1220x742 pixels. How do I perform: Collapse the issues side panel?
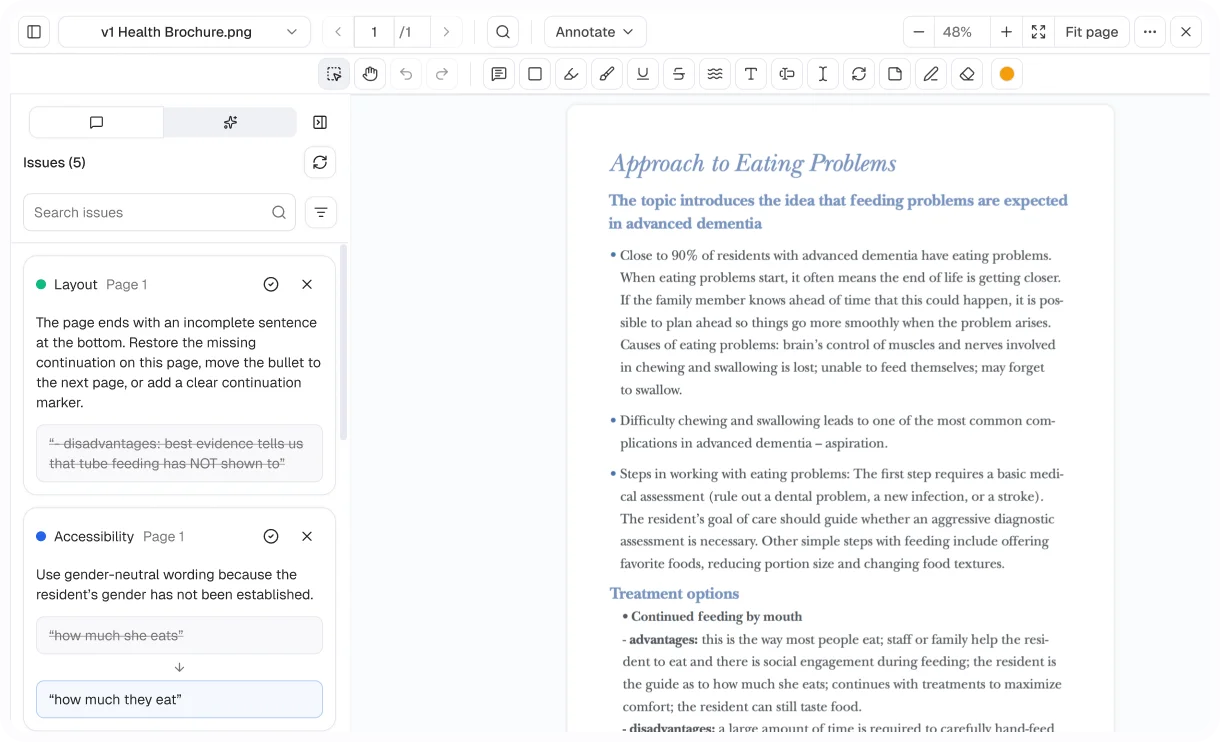tap(320, 122)
